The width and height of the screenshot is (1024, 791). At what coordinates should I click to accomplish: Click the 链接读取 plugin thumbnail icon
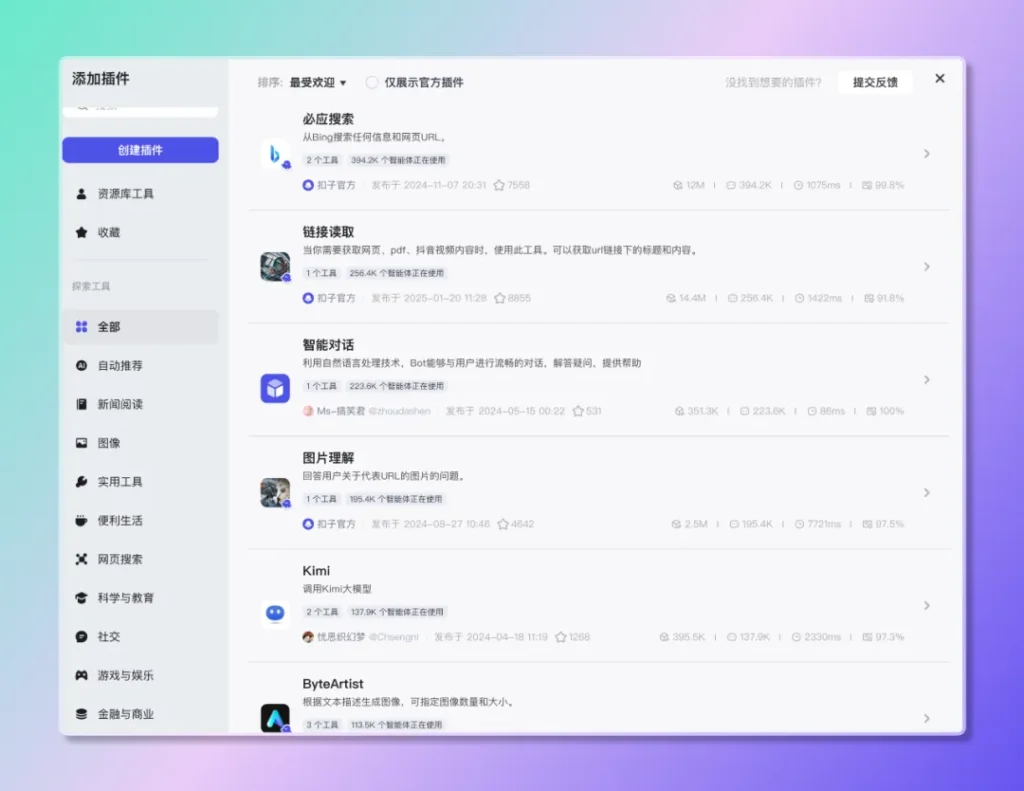[x=275, y=267]
